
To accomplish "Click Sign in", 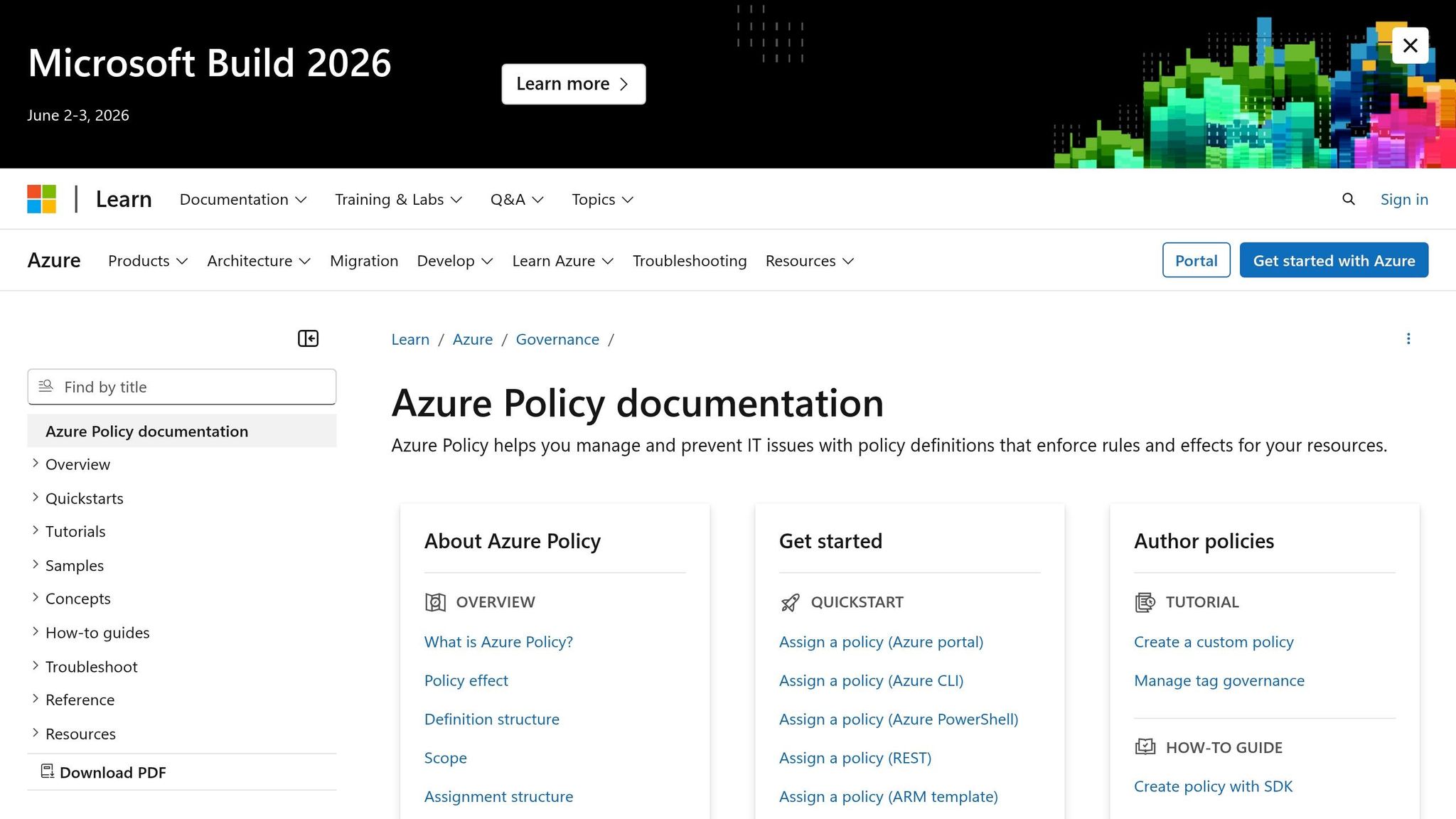I will (1404, 199).
